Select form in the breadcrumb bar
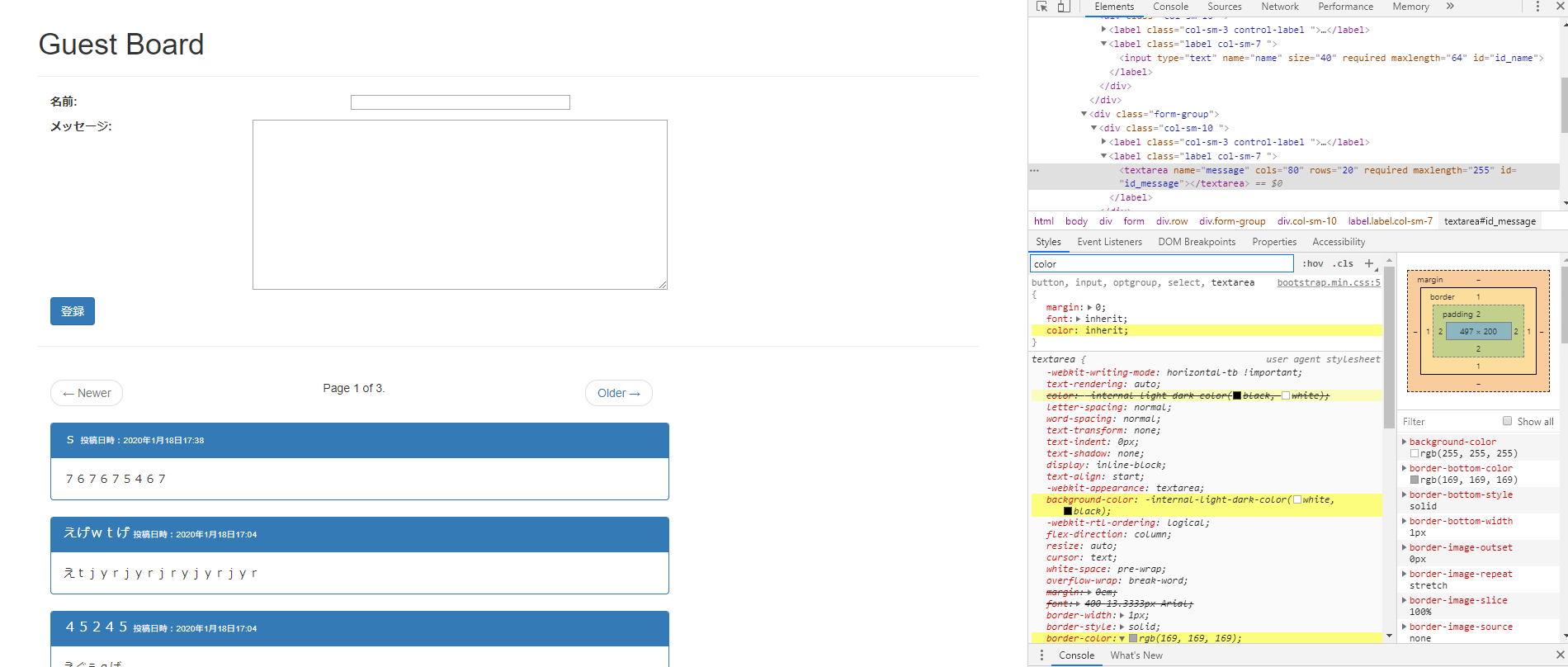 1134,221
